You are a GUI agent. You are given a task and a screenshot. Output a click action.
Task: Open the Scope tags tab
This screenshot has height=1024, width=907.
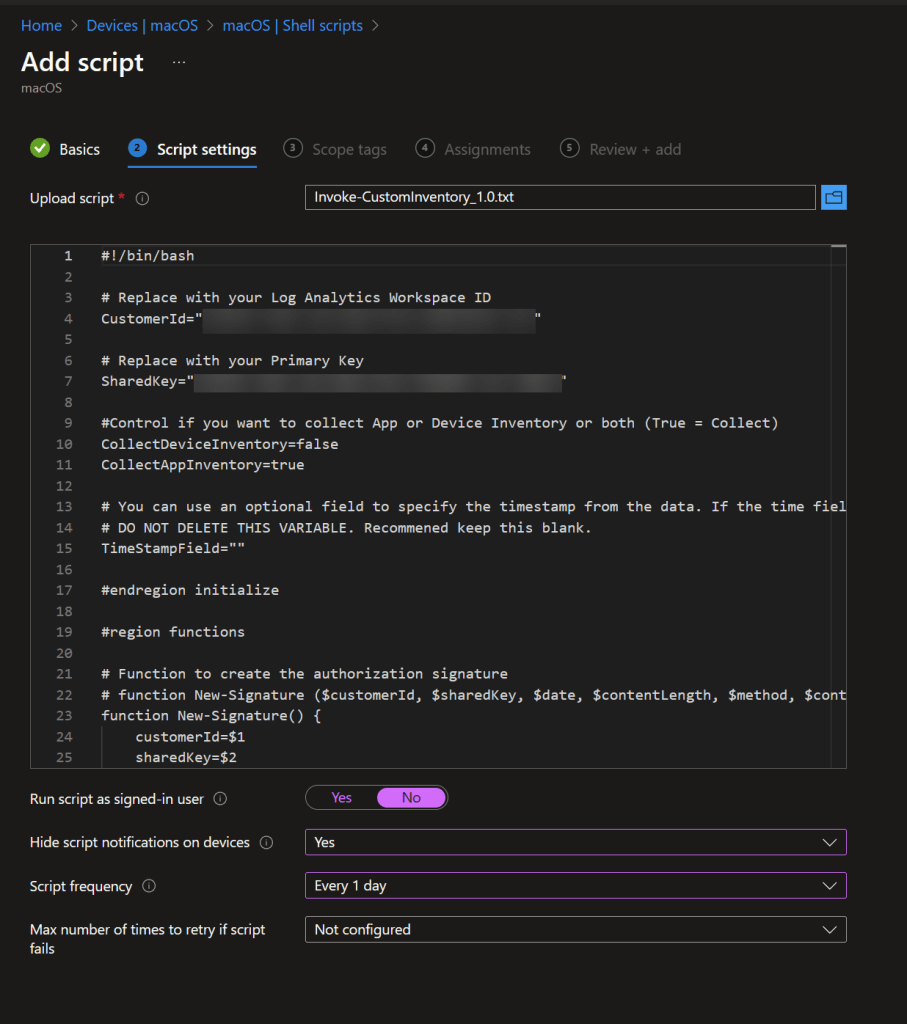click(x=348, y=150)
